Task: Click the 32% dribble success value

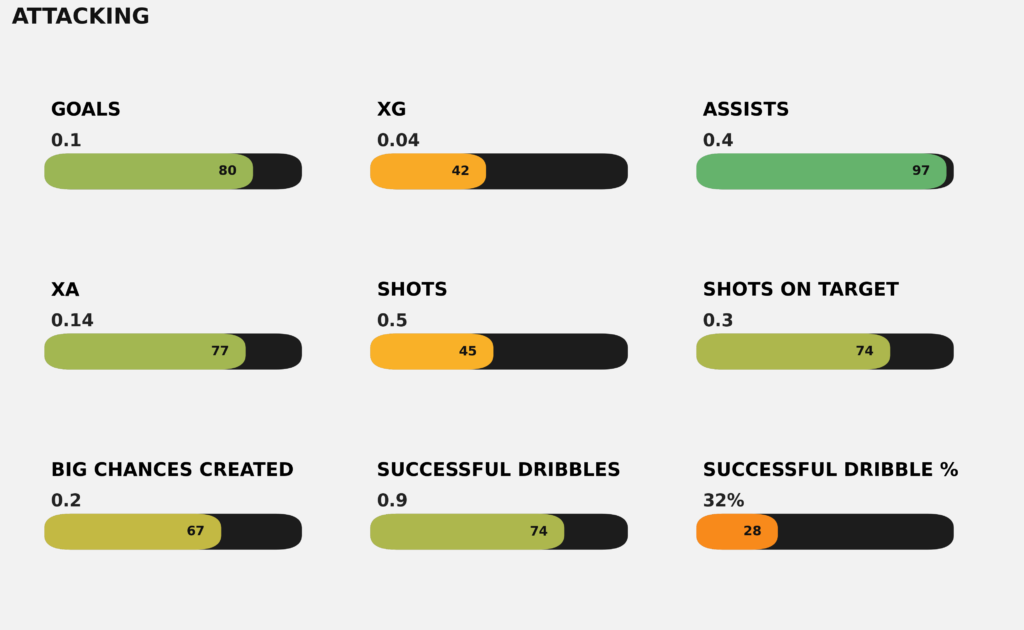Action: [x=723, y=501]
